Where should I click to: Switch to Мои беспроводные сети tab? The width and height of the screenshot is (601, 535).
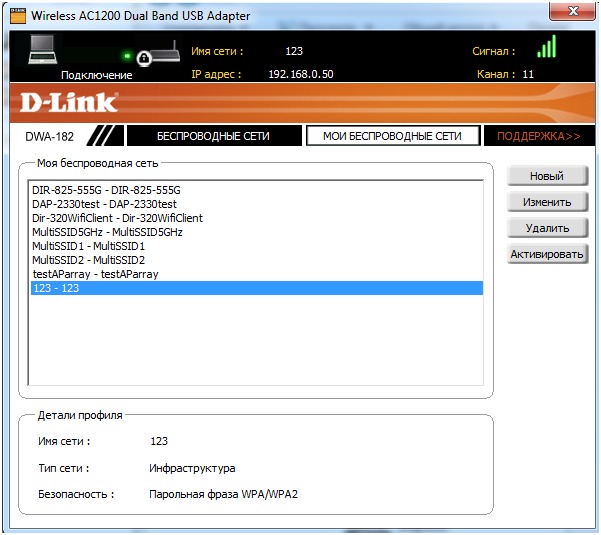pos(392,136)
